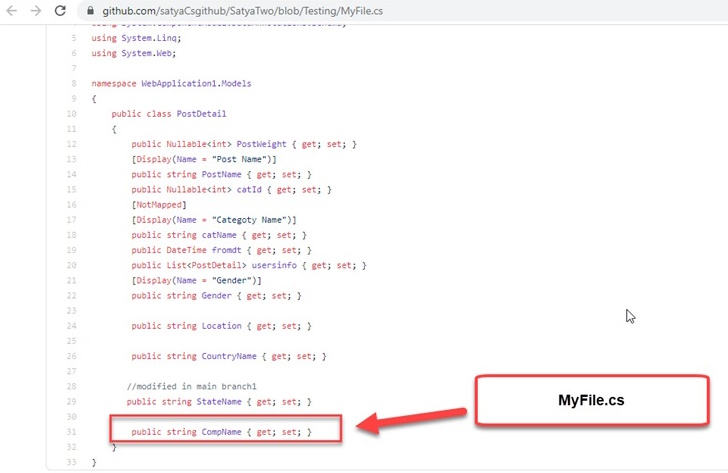This screenshot has height=473, width=728.
Task: Click the [NotMapped] attribute line
Action: click(x=159, y=205)
